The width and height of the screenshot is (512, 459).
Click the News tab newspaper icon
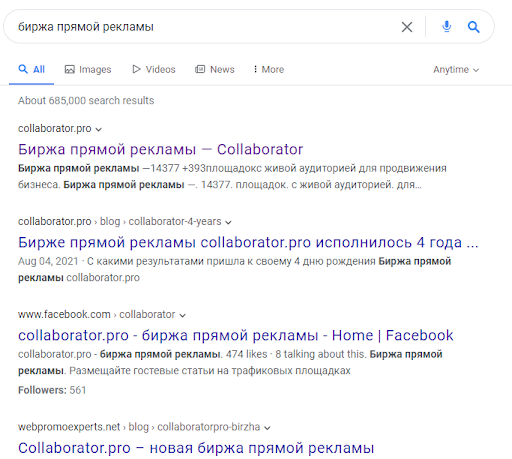pyautogui.click(x=200, y=69)
